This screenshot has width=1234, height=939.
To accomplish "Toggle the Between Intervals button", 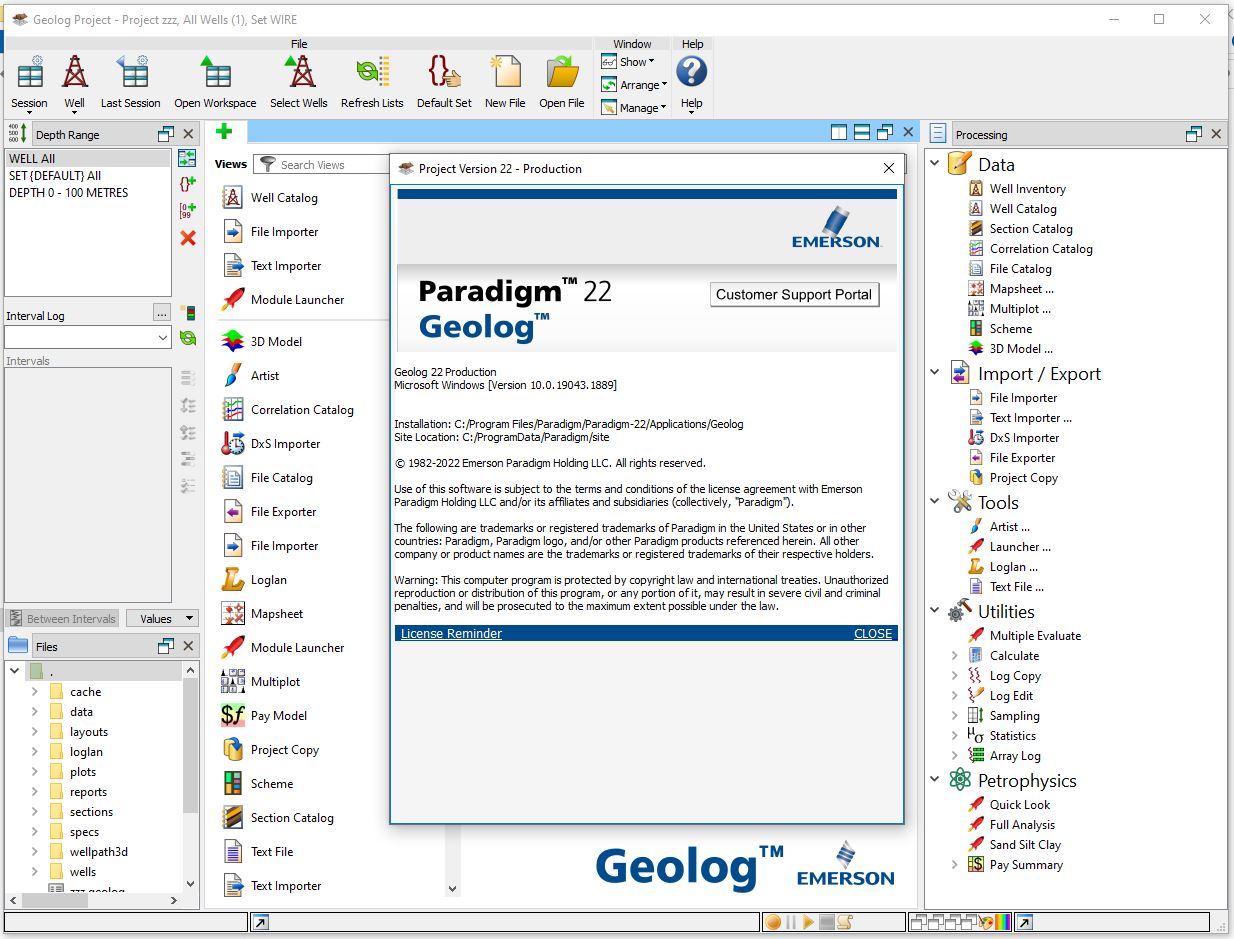I will tap(62, 619).
